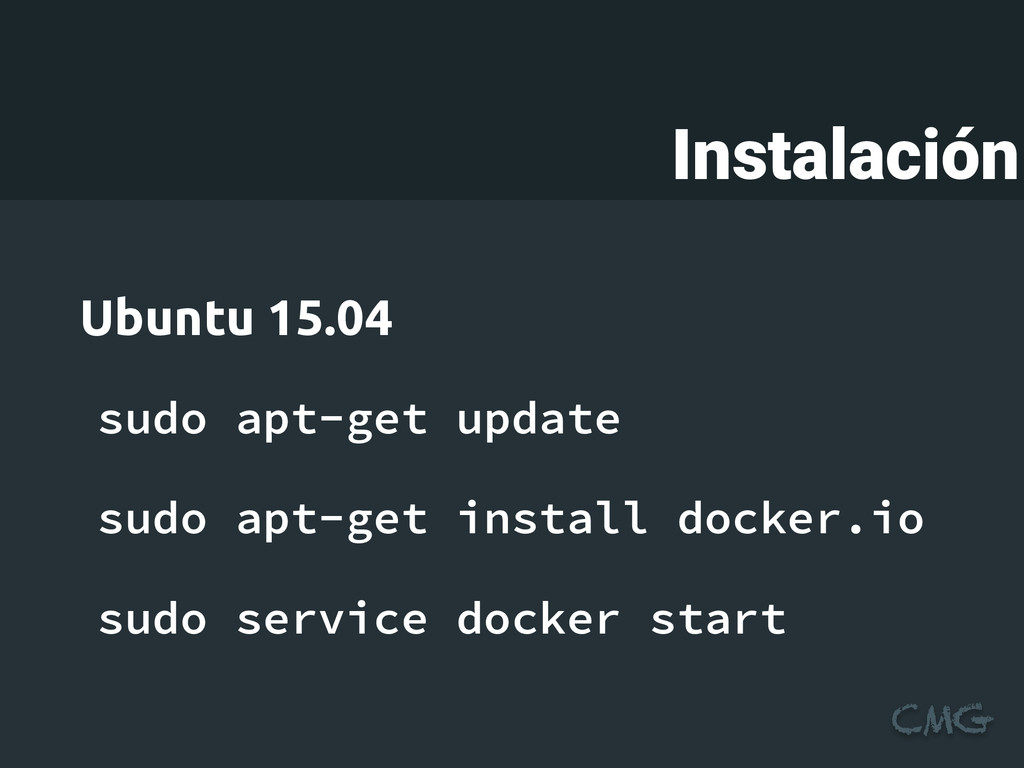This screenshot has height=768, width=1024.
Task: Click the period in docker.io
Action: point(856,529)
